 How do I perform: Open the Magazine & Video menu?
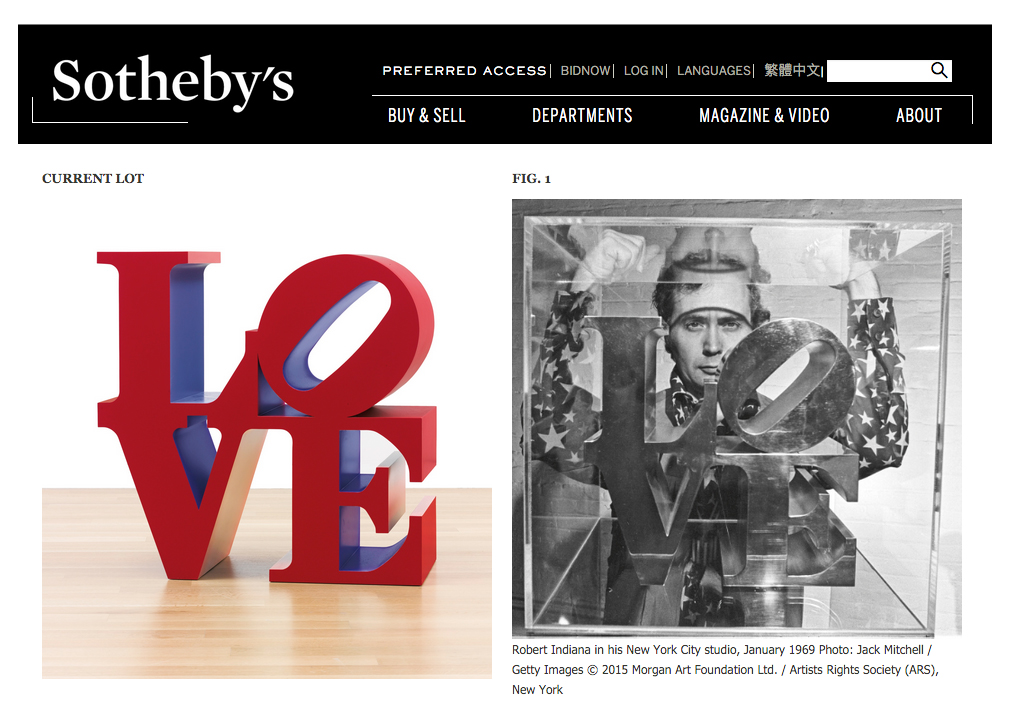tap(764, 115)
